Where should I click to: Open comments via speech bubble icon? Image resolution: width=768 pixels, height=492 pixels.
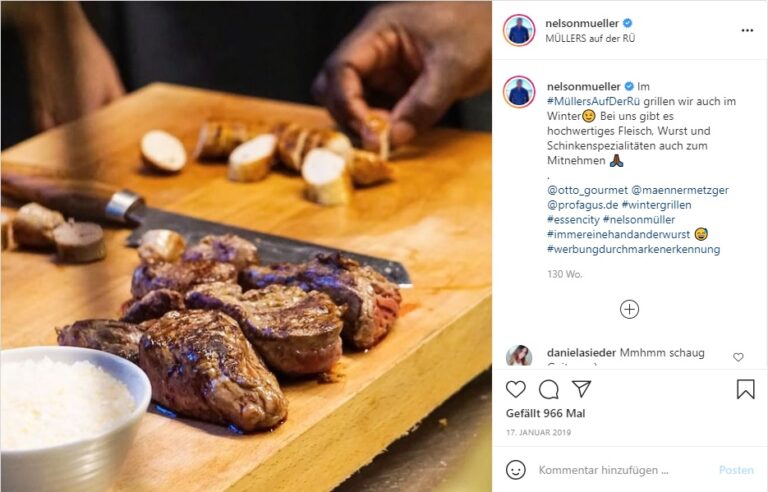[x=549, y=389]
